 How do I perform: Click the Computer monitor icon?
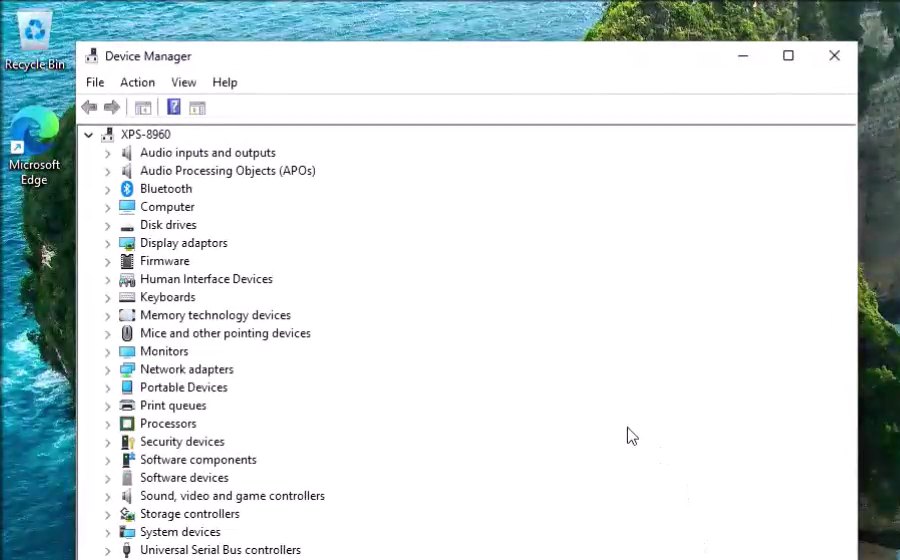[127, 207]
